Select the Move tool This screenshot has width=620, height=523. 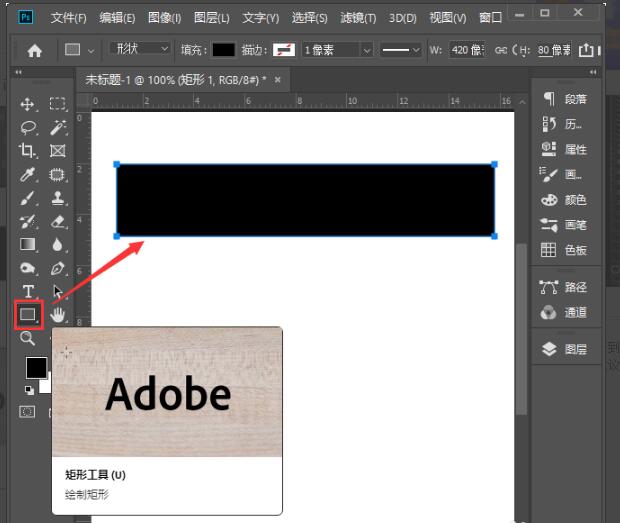point(27,104)
